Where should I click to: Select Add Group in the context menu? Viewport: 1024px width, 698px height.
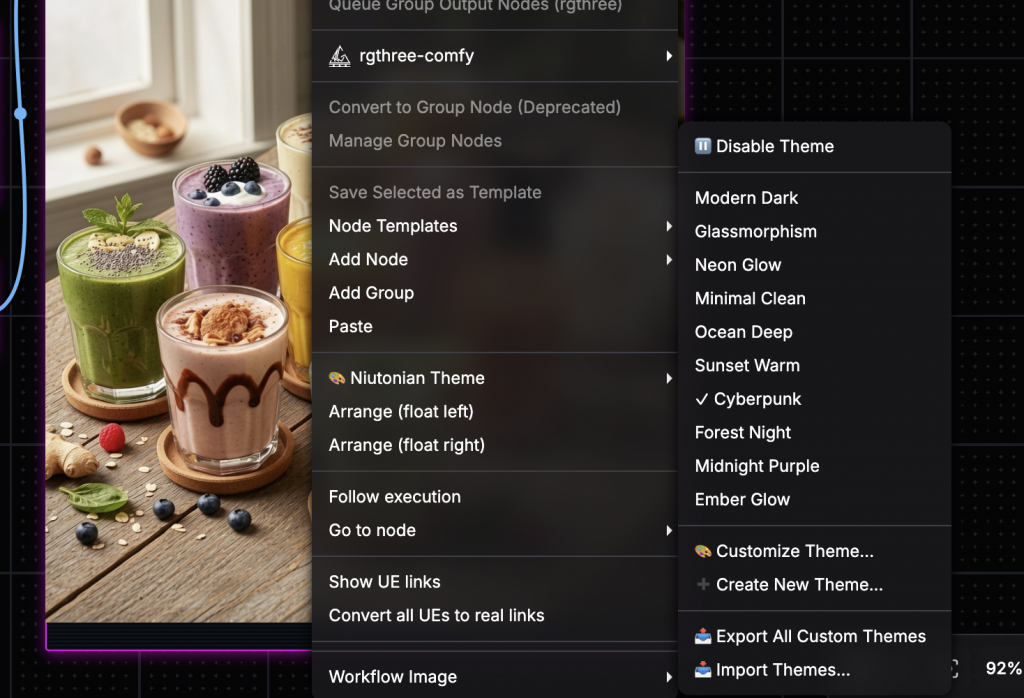pos(371,293)
